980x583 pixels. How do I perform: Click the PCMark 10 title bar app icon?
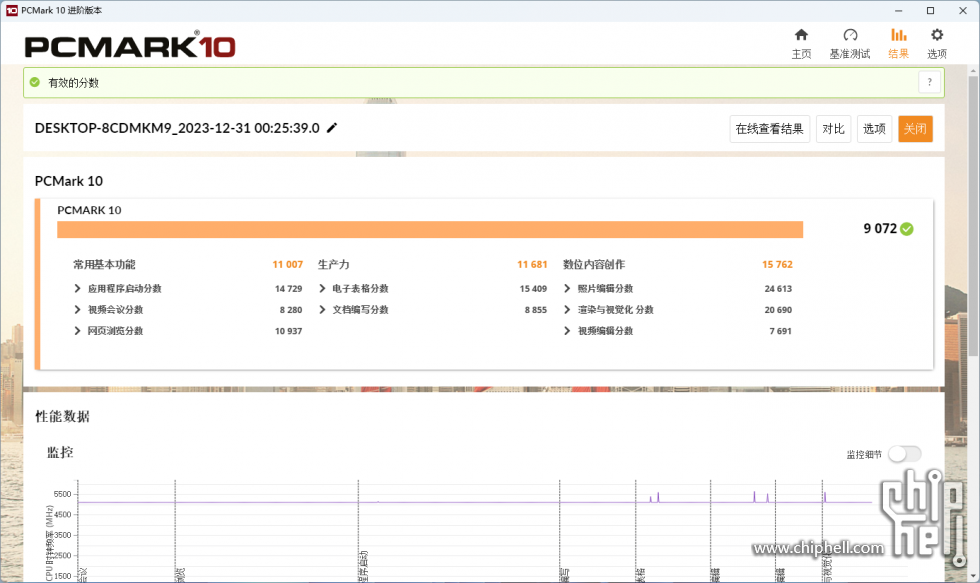click(11, 11)
